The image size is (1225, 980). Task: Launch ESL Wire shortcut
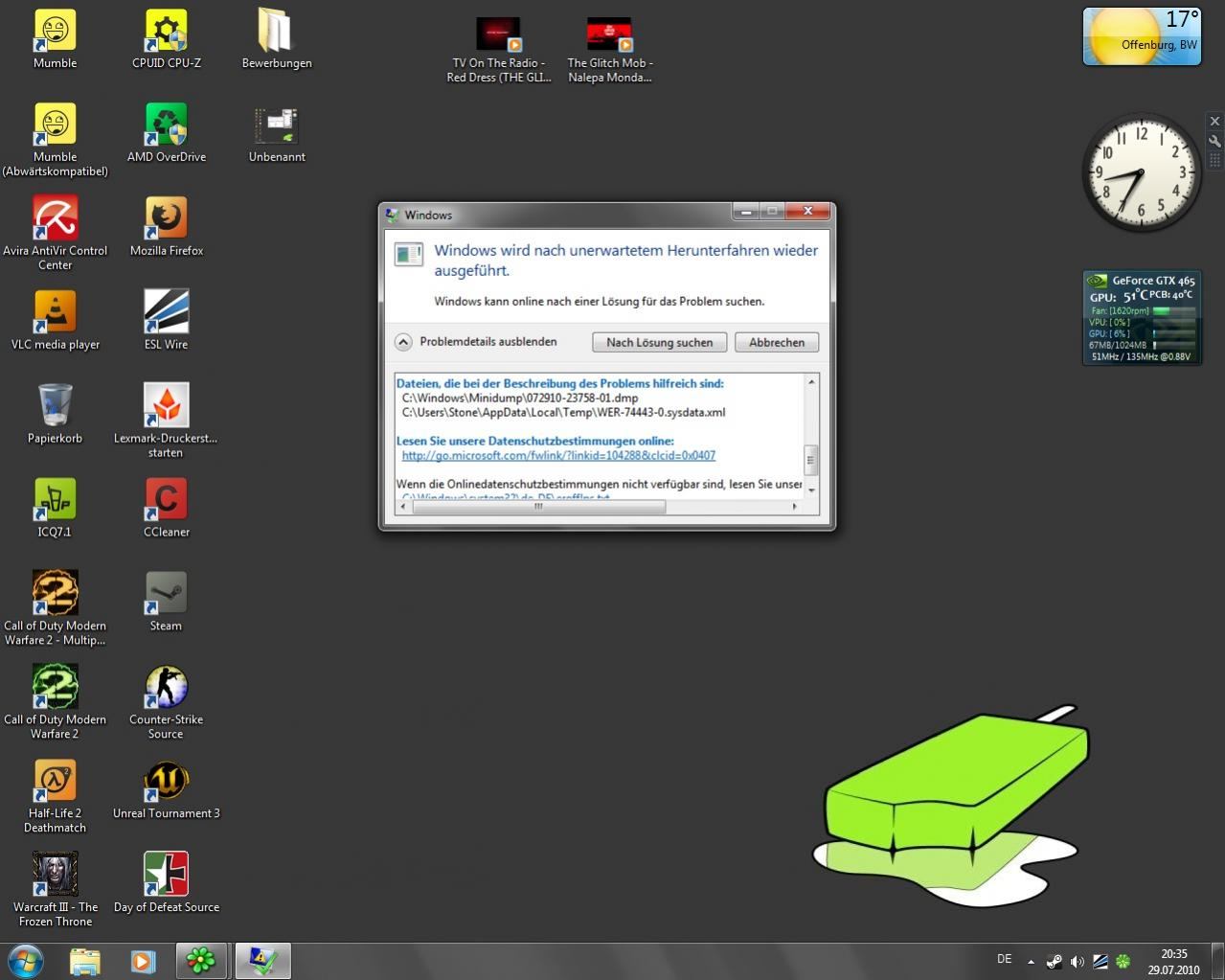166,321
